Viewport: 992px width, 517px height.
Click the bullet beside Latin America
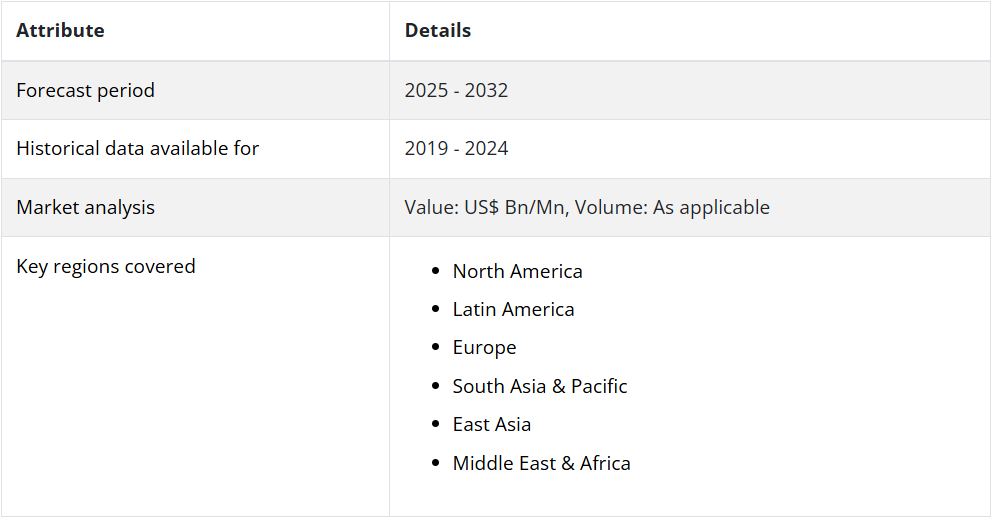(435, 310)
